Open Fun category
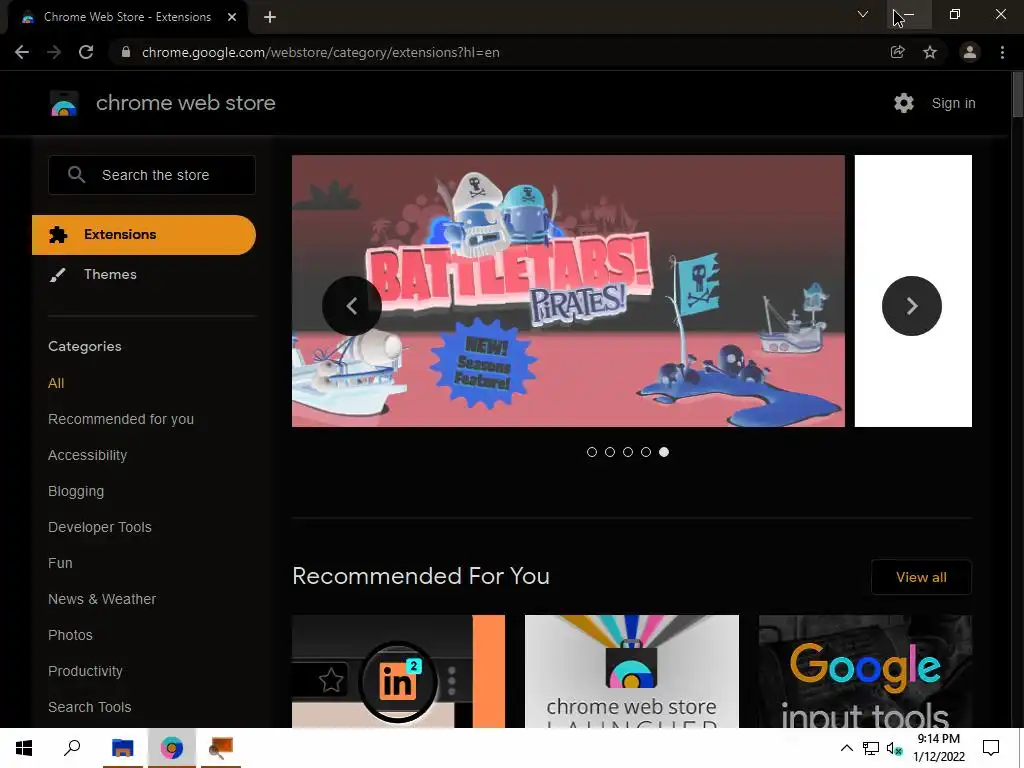The width and height of the screenshot is (1024, 768). (60, 563)
